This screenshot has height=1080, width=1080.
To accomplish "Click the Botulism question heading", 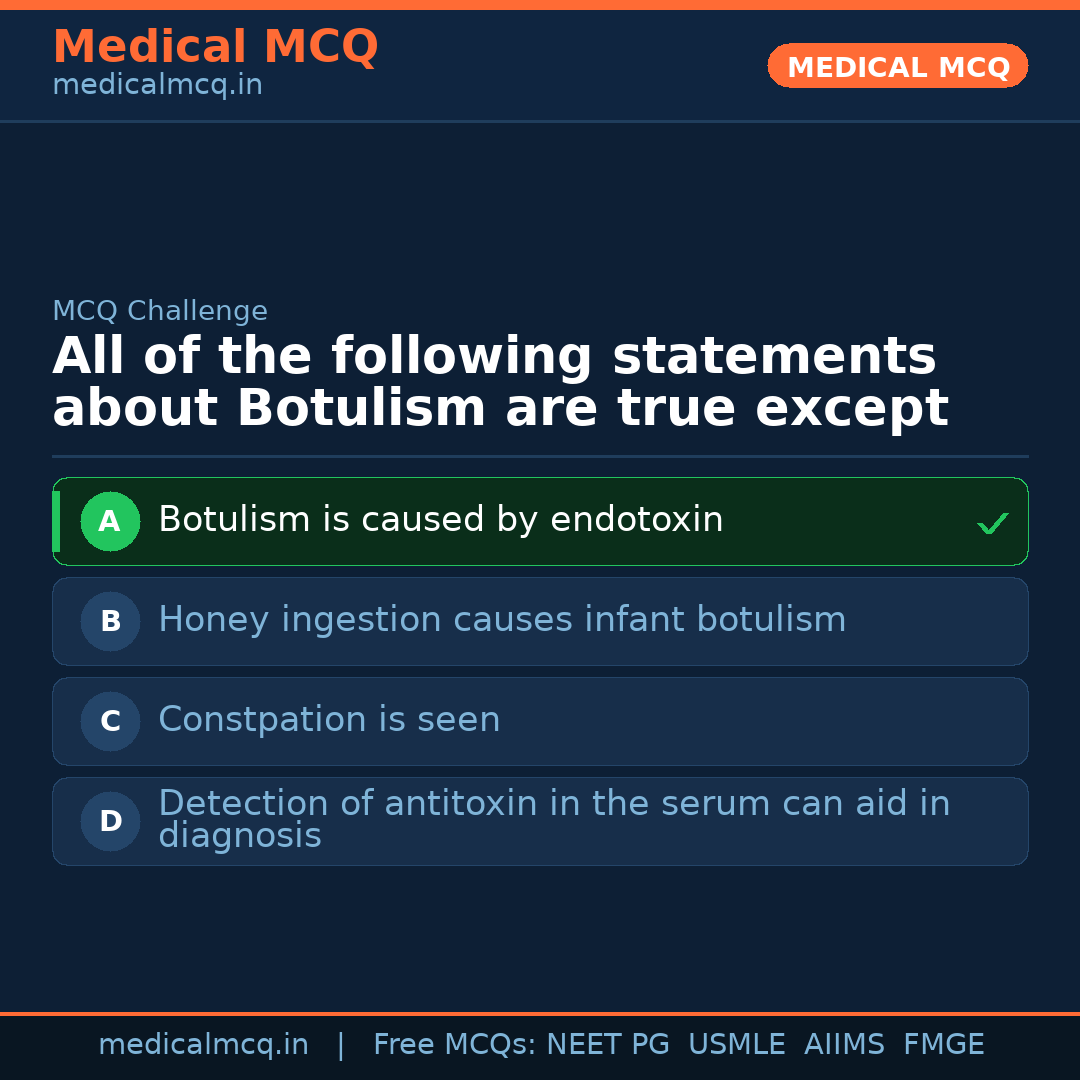I will (500, 383).
